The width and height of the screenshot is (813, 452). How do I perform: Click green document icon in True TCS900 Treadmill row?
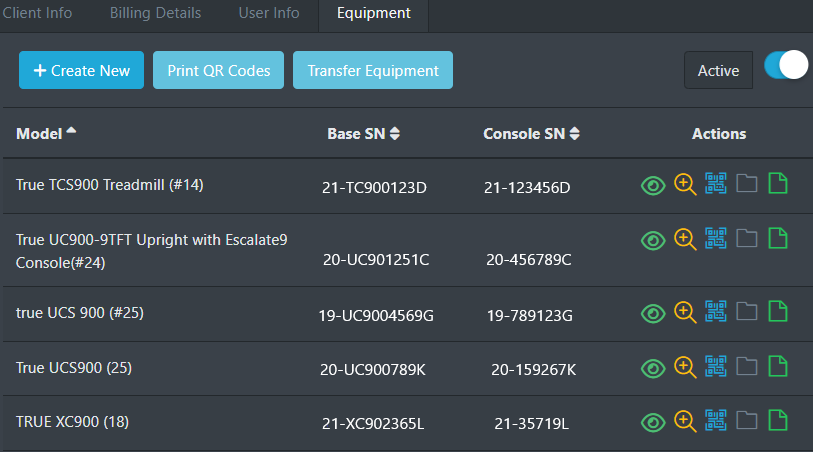tap(777, 184)
